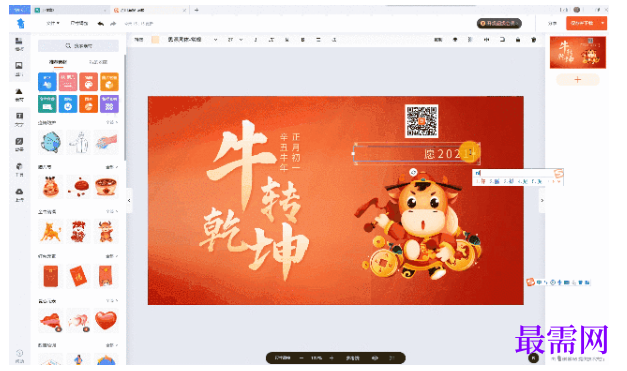Insert the golden ox sticker
Image resolution: width=627 pixels, height=371 pixels.
coord(51,231)
